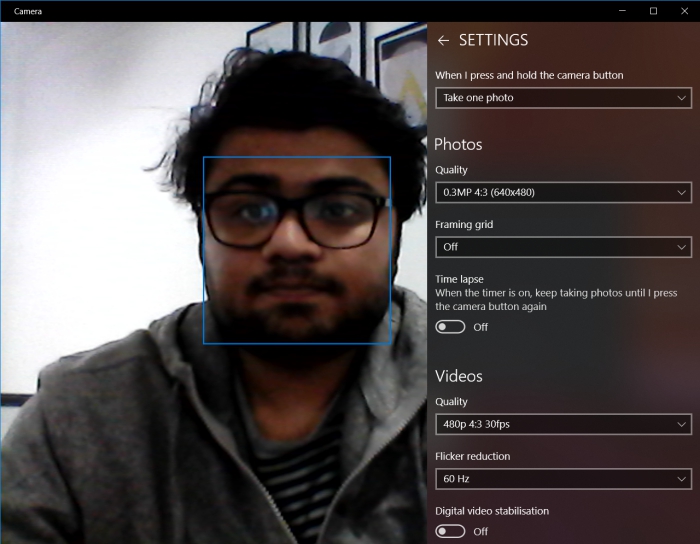Click the Camera title text

point(28,11)
